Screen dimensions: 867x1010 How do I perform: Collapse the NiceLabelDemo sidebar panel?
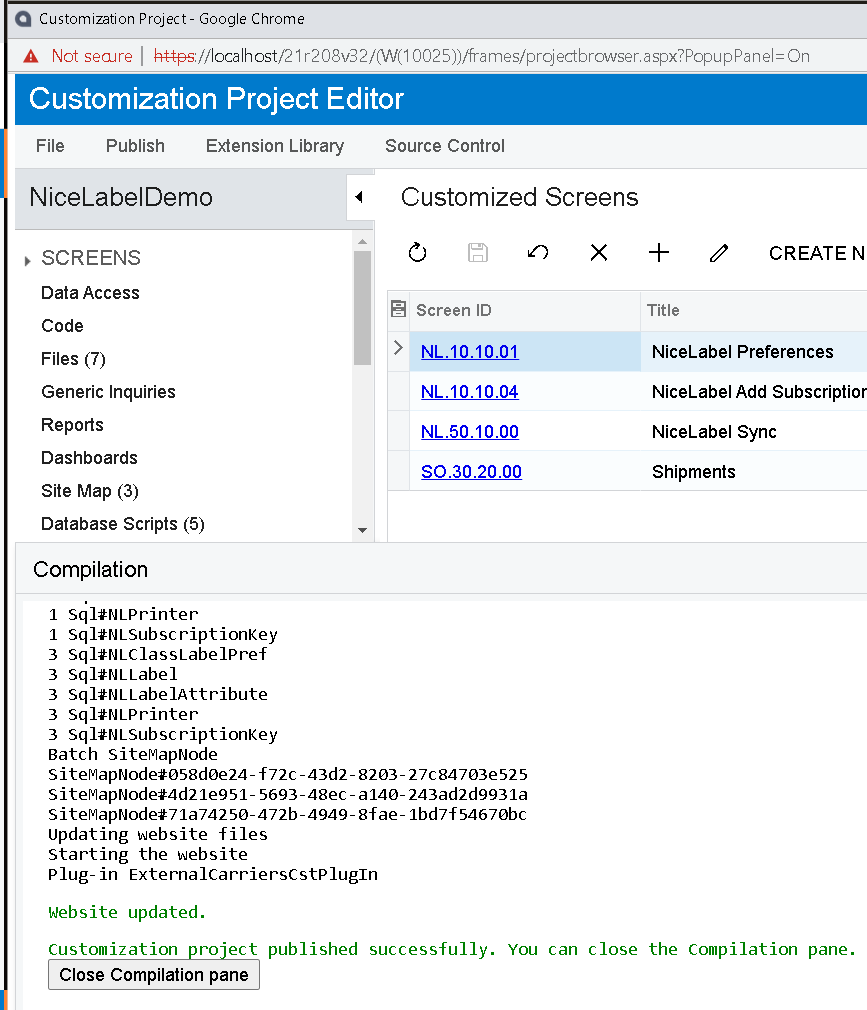click(359, 197)
